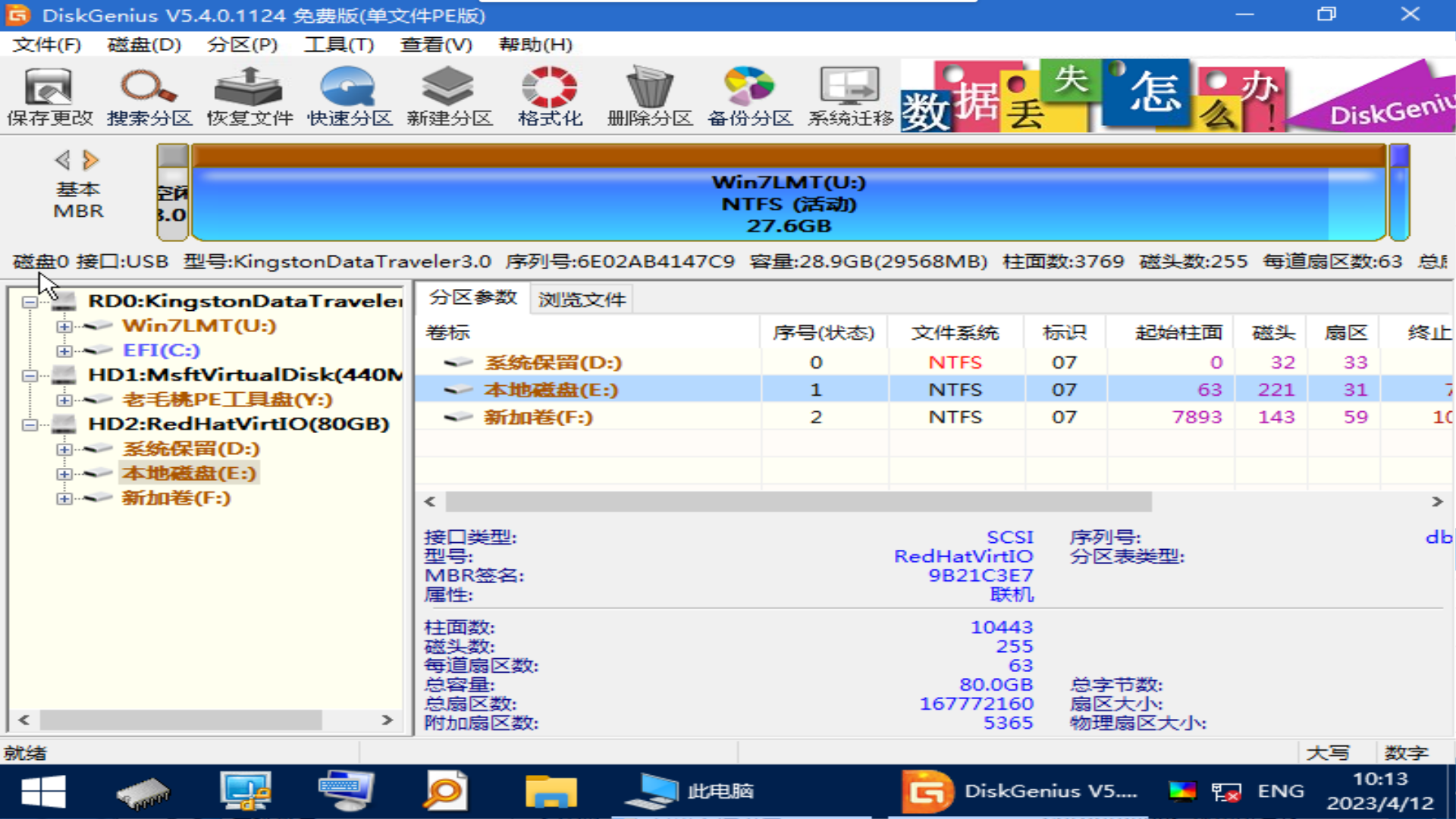
Task: Click the 起始柱面 column header
Action: 1170,332
